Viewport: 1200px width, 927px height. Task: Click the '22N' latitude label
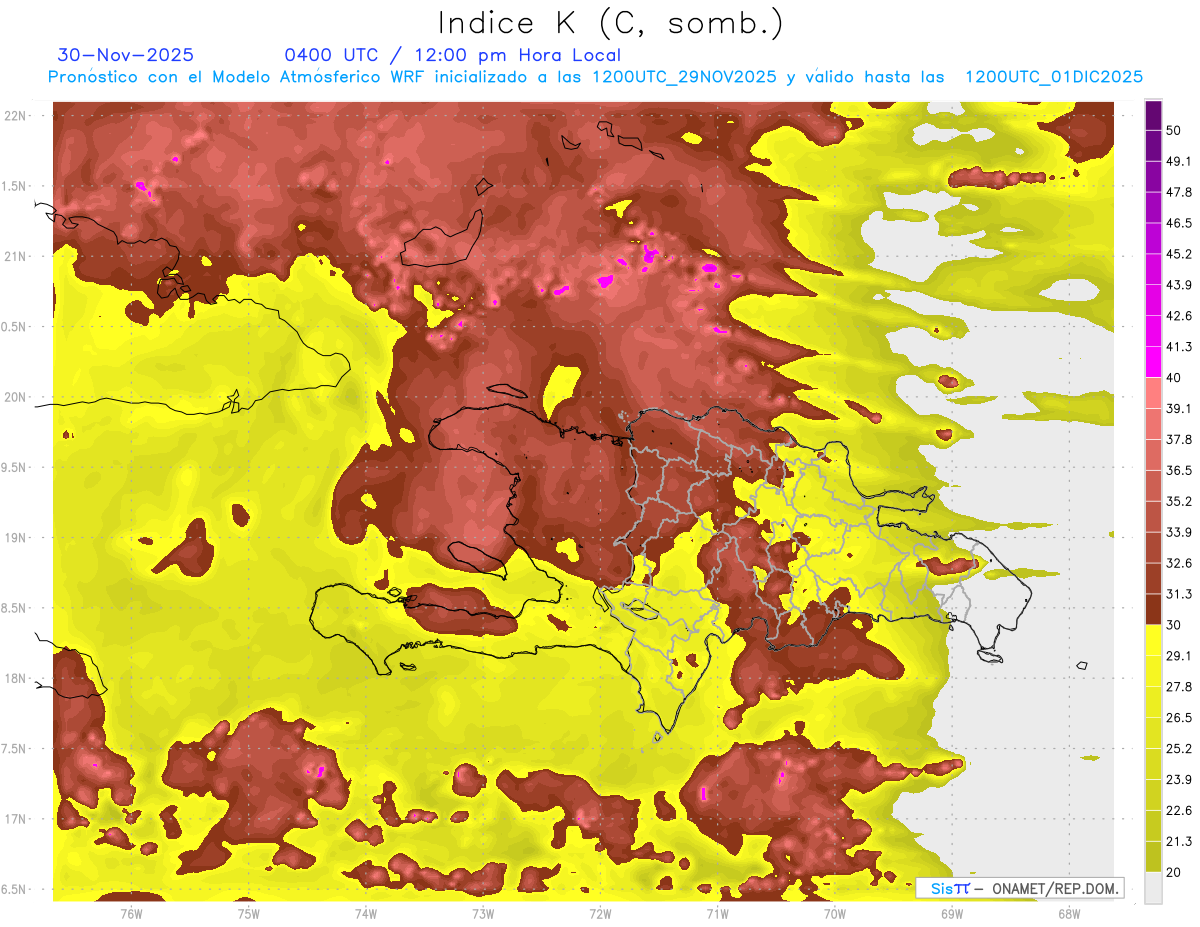pos(16,116)
